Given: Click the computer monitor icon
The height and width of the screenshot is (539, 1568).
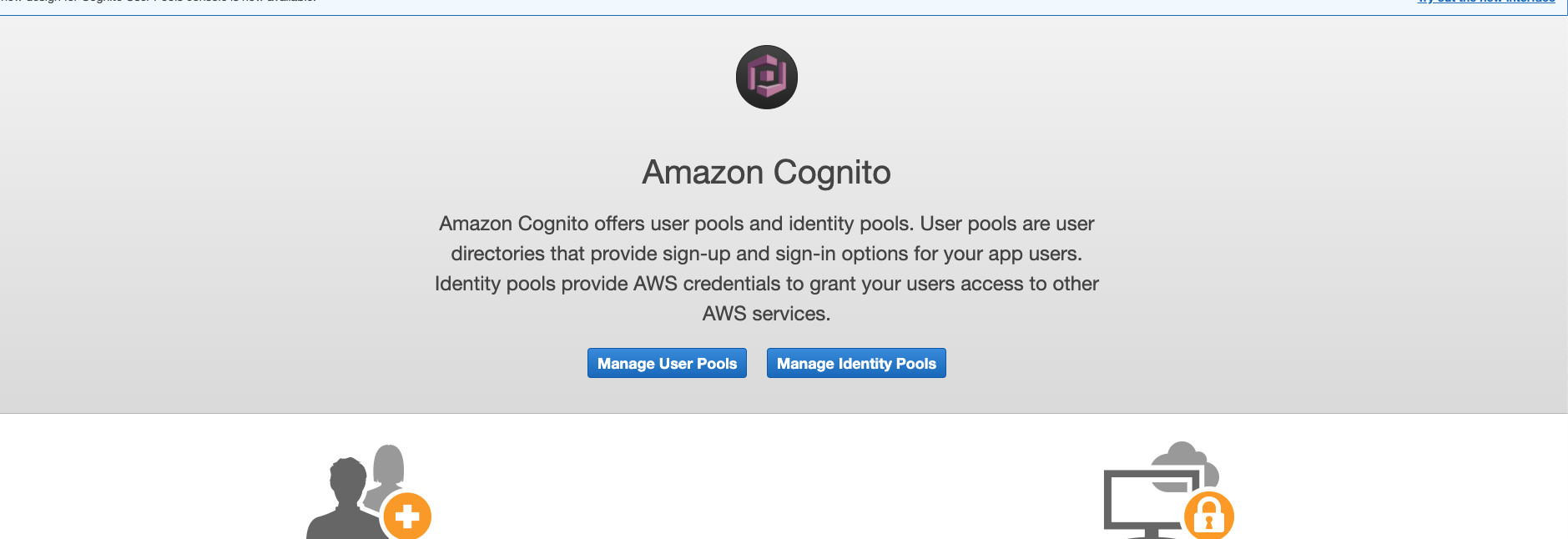Looking at the screenshot, I should point(1152,503).
